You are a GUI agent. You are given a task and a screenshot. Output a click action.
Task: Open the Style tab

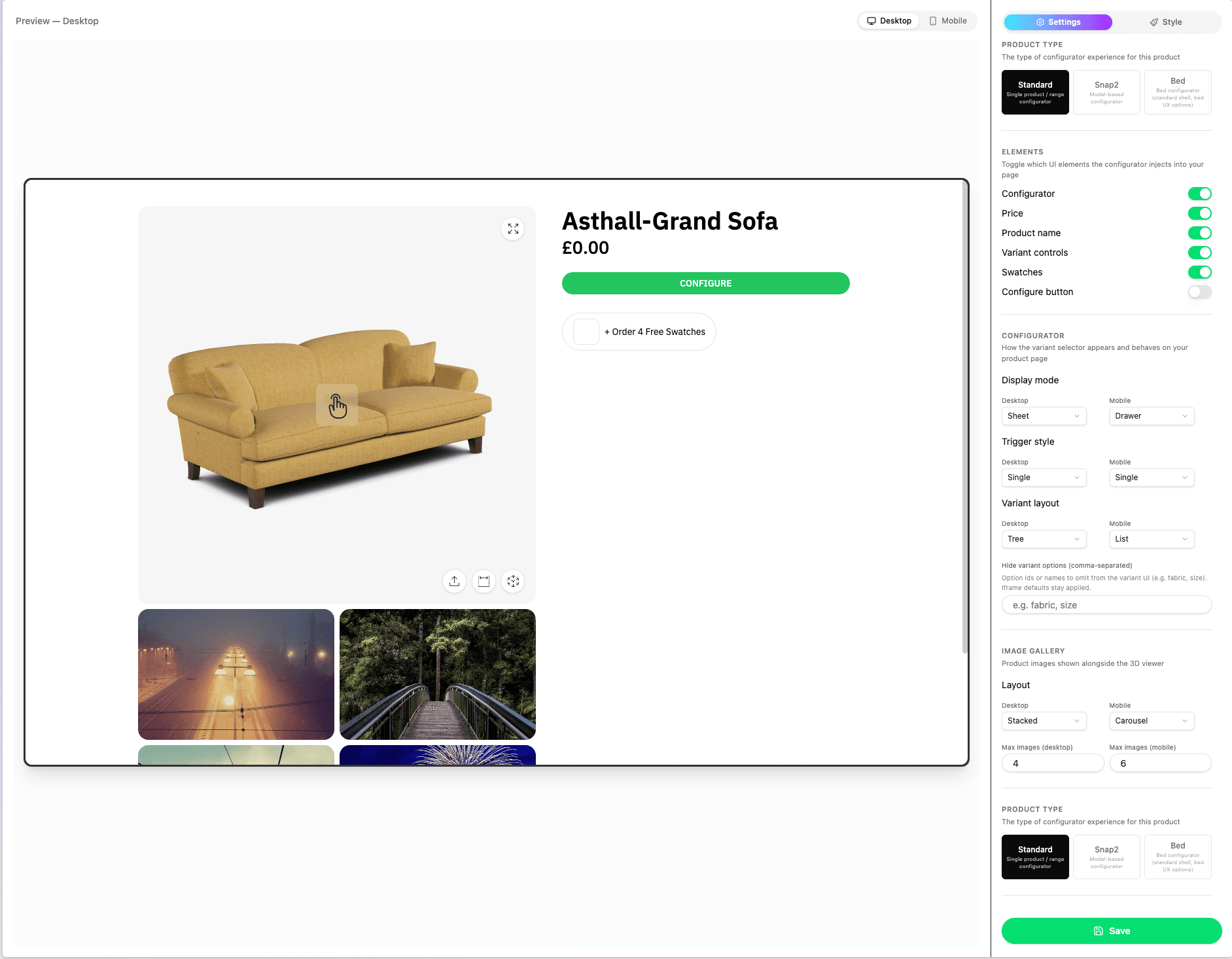(x=1166, y=22)
